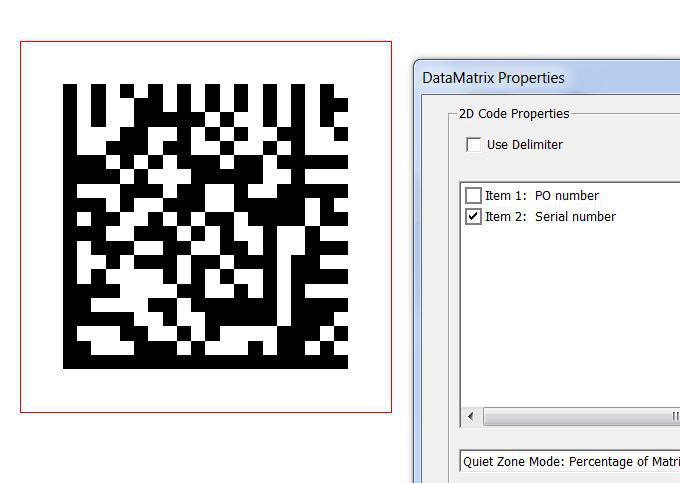Open the Quiet Zone Mode field
This screenshot has height=483, width=680.
tap(570, 462)
